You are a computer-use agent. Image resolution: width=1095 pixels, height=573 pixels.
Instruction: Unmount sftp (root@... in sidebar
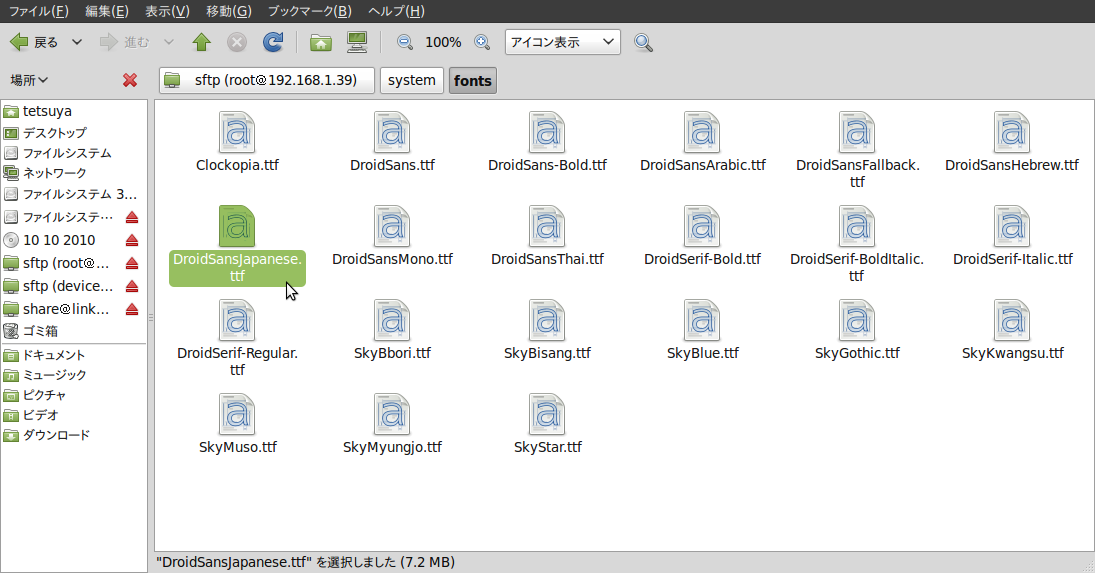[132, 264]
